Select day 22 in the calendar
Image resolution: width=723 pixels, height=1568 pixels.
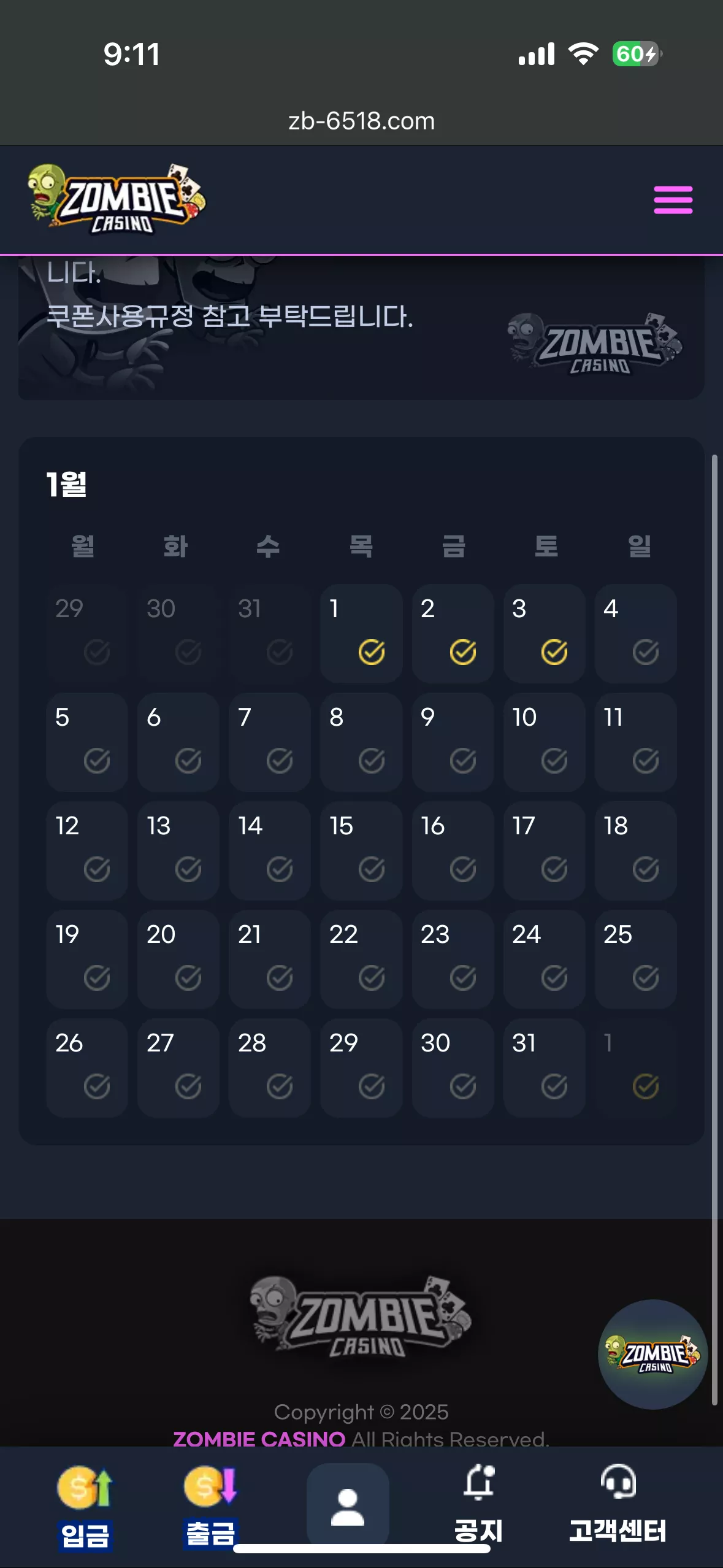[x=361, y=959]
